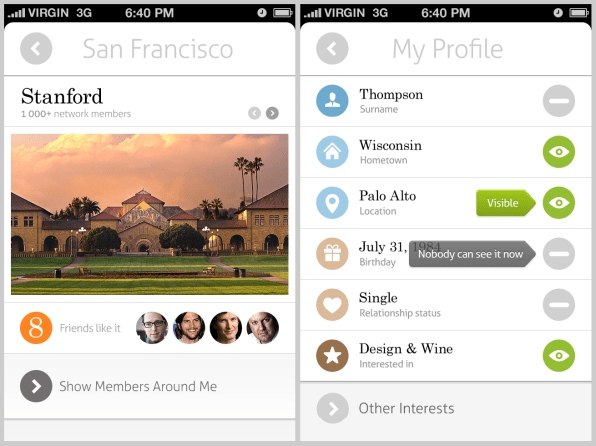Viewport: 596px width, 446px height.
Task: Toggle the eye icon for Palo Alto location
Action: (x=559, y=203)
